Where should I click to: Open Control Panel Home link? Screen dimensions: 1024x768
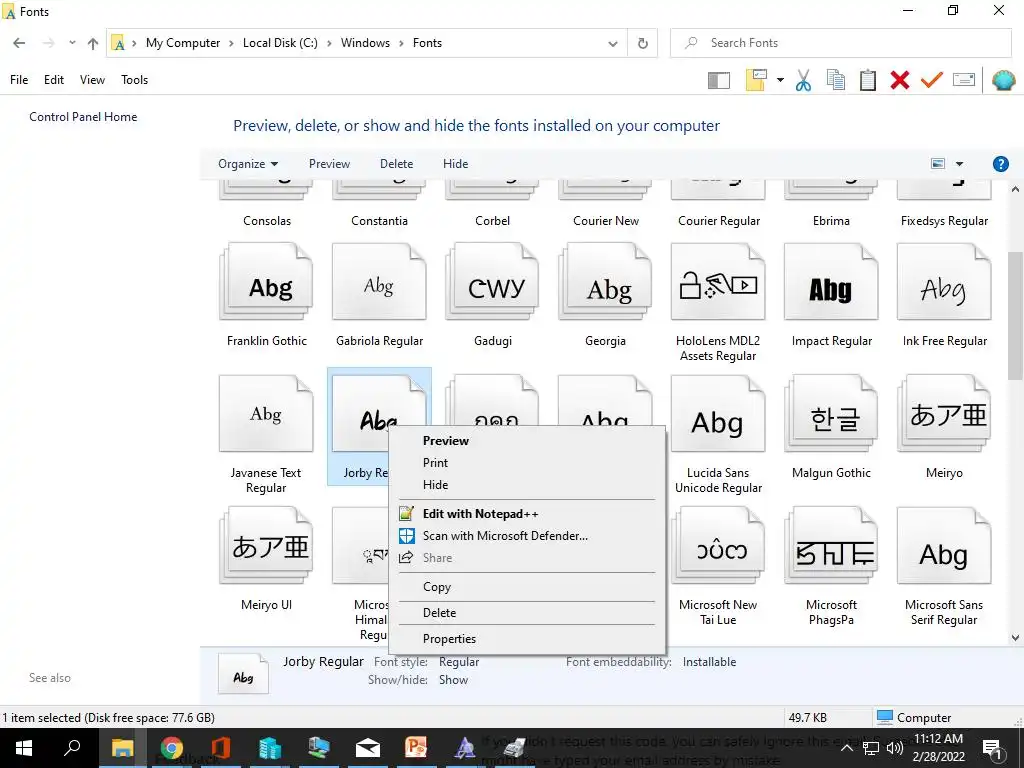coord(83,117)
